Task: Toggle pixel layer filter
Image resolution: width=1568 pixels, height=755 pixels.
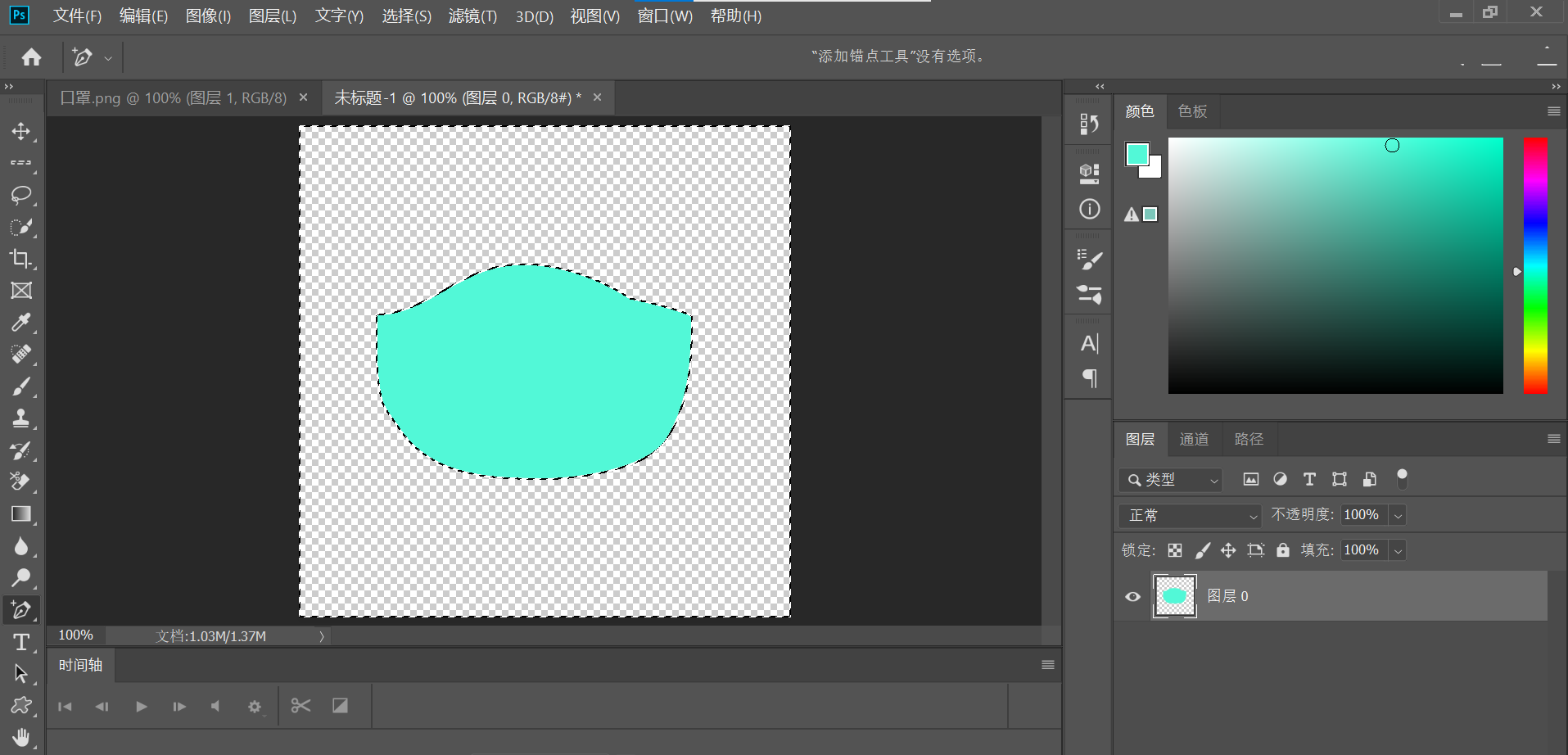Action: click(x=1250, y=480)
